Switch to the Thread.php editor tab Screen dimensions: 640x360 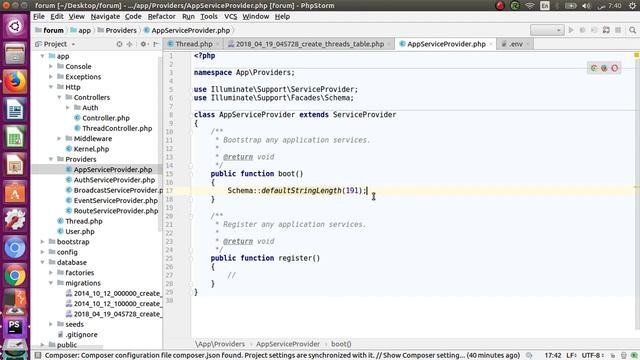pyautogui.click(x=194, y=44)
